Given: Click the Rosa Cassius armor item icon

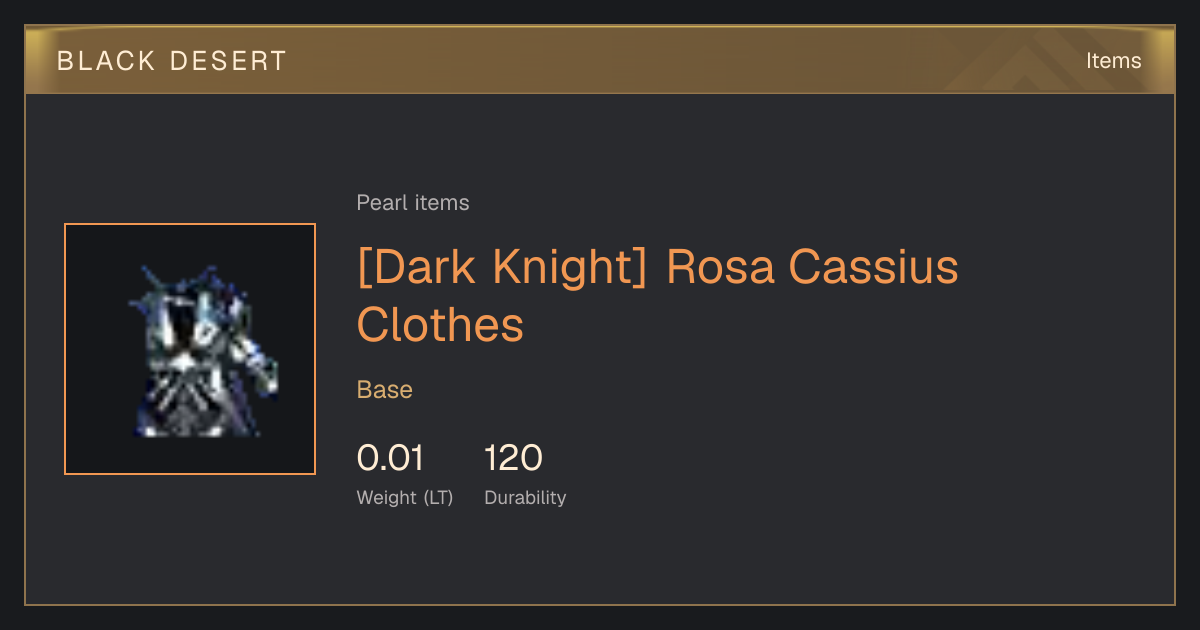Looking at the screenshot, I should click(x=203, y=350).
